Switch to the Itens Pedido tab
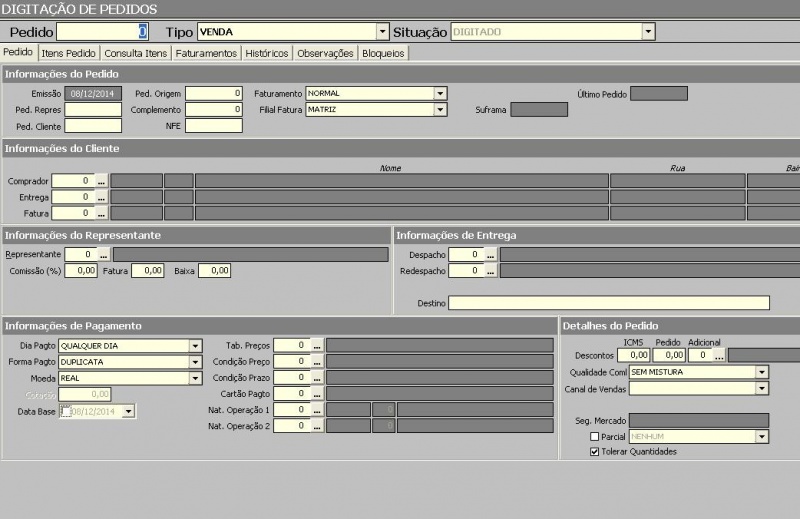 69,53
